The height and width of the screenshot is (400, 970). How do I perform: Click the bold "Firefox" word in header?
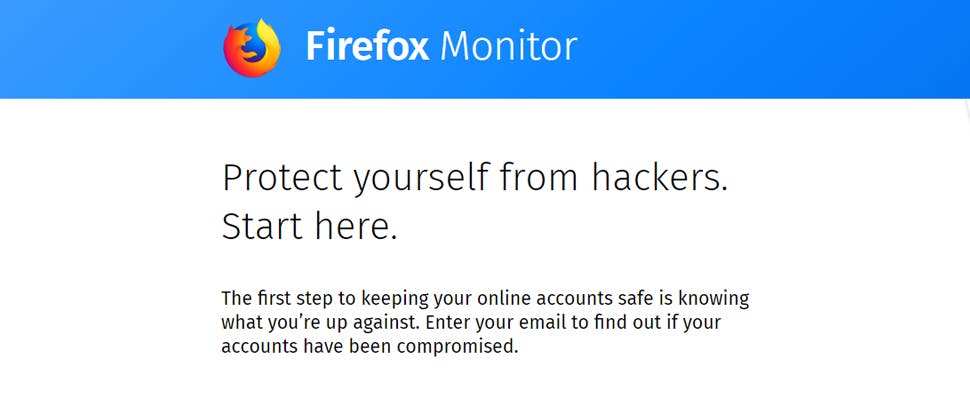[367, 46]
